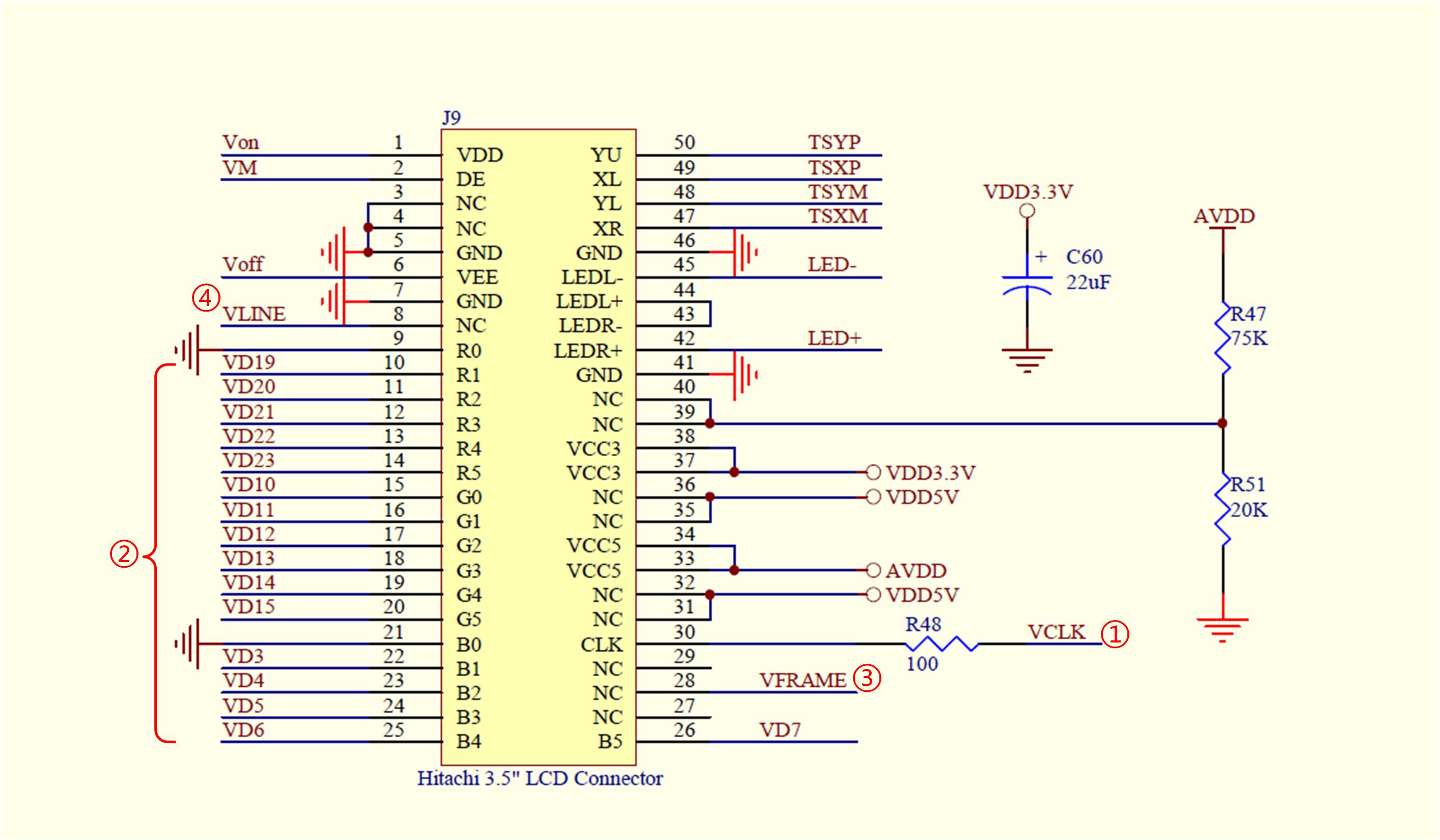
Task: Select the VD7 net label
Action: click(780, 730)
